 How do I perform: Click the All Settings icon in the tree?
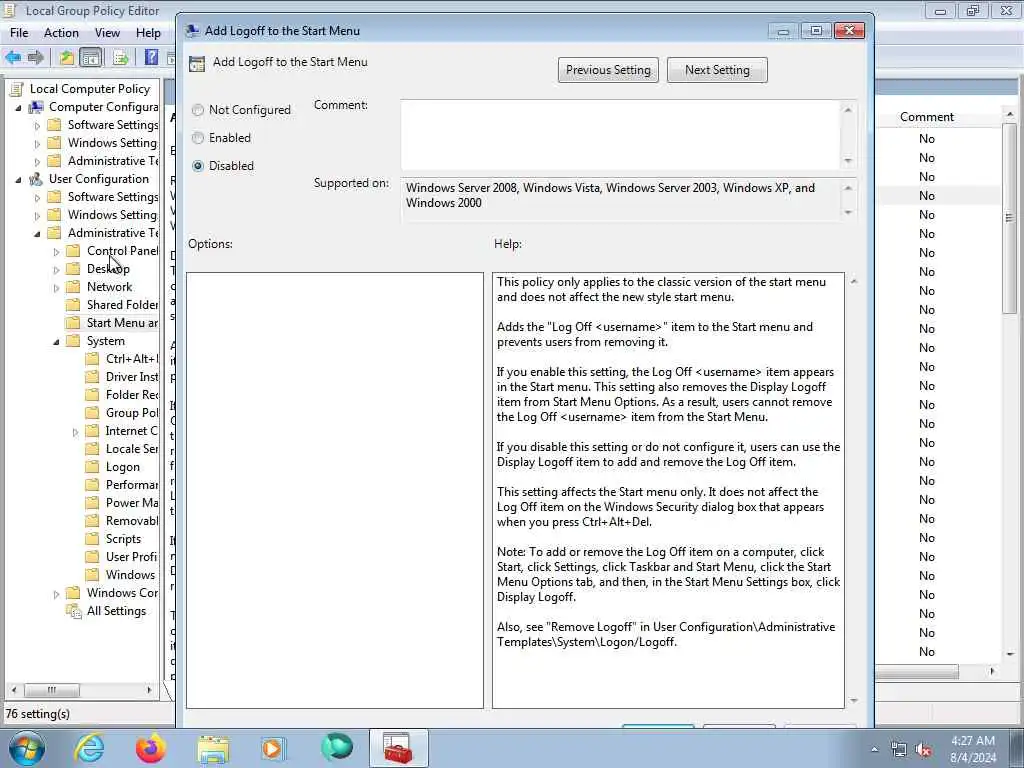(74, 611)
